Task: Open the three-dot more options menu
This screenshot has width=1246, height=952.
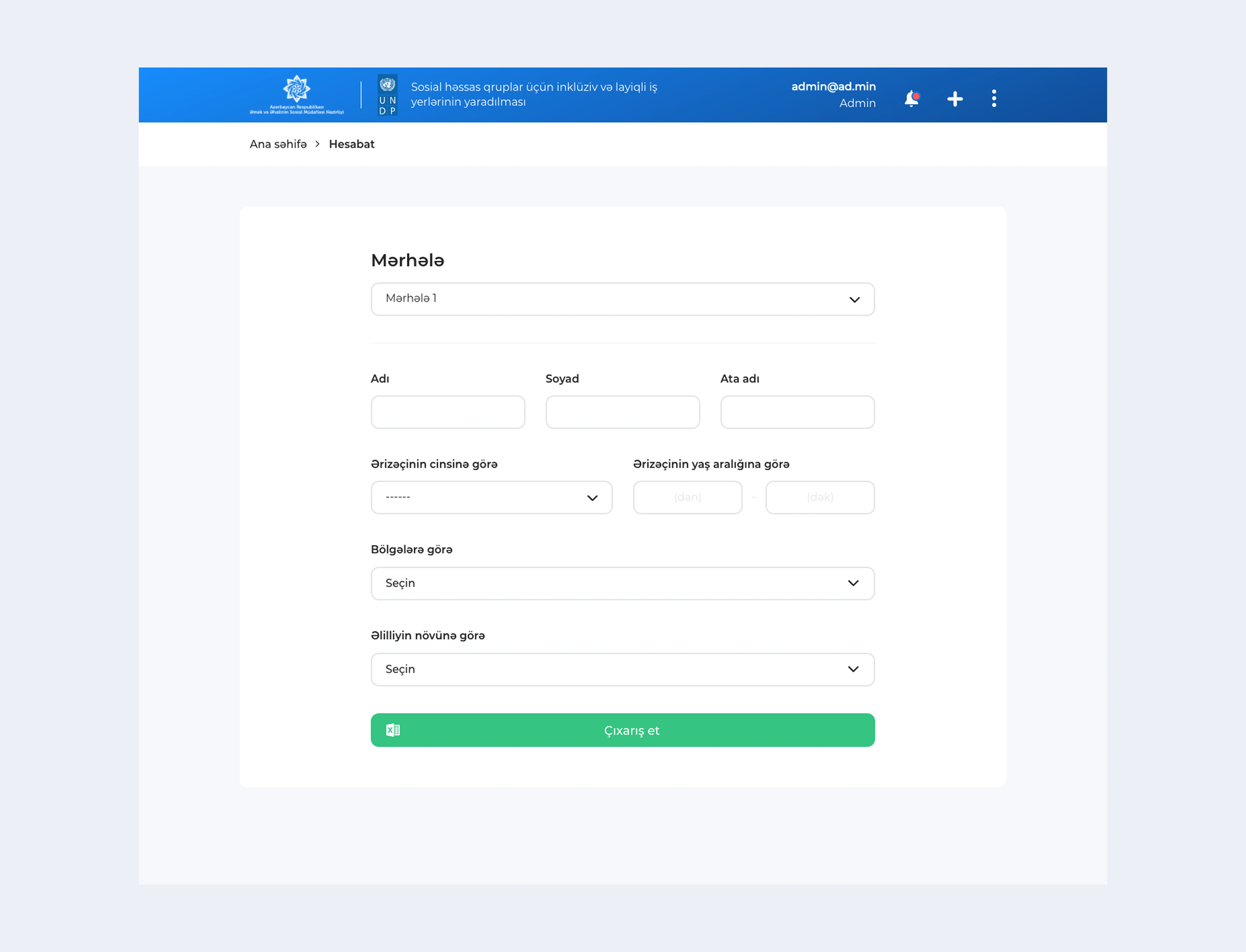Action: (994, 98)
